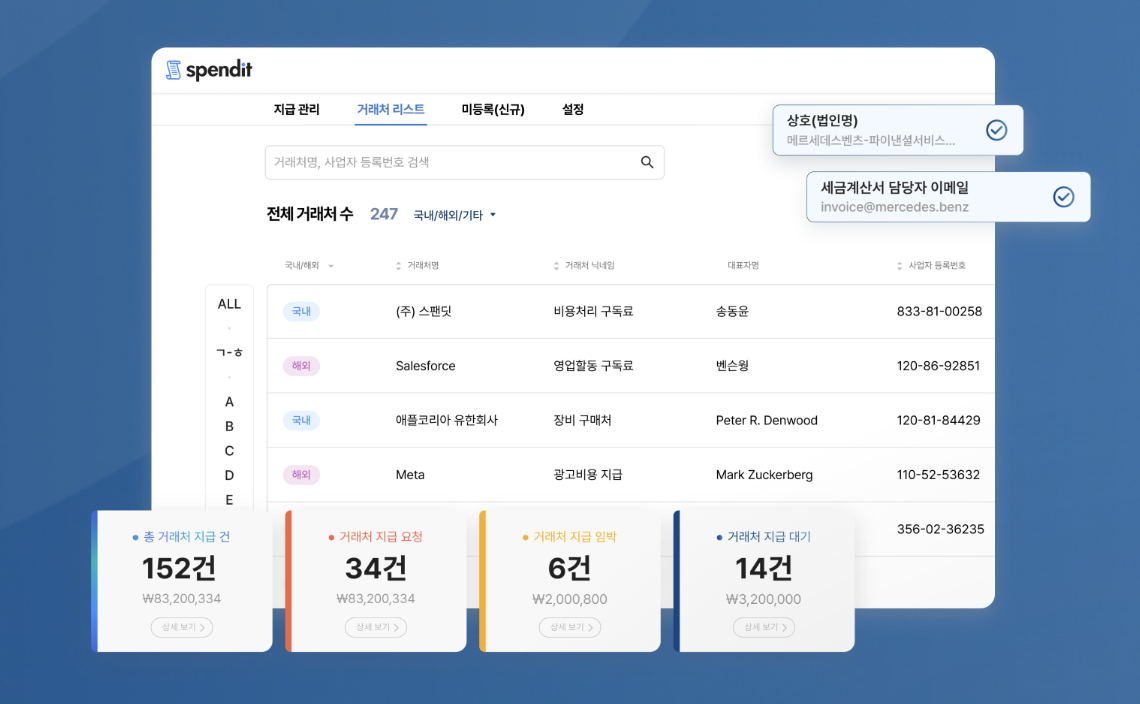Click the 34건 request count
The width and height of the screenshot is (1140, 704).
pyautogui.click(x=375, y=569)
